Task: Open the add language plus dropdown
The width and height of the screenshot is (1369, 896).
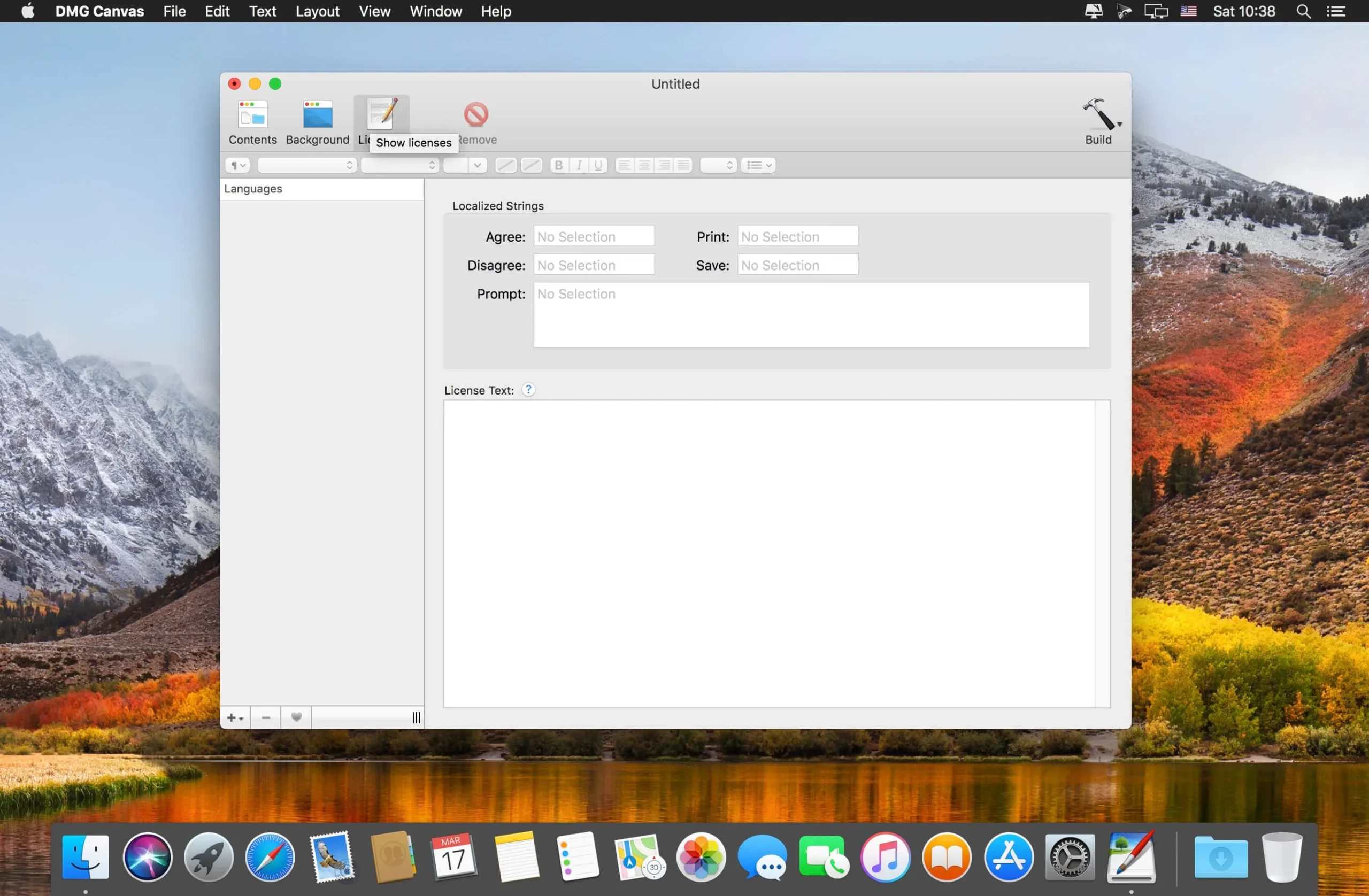Action: point(234,717)
